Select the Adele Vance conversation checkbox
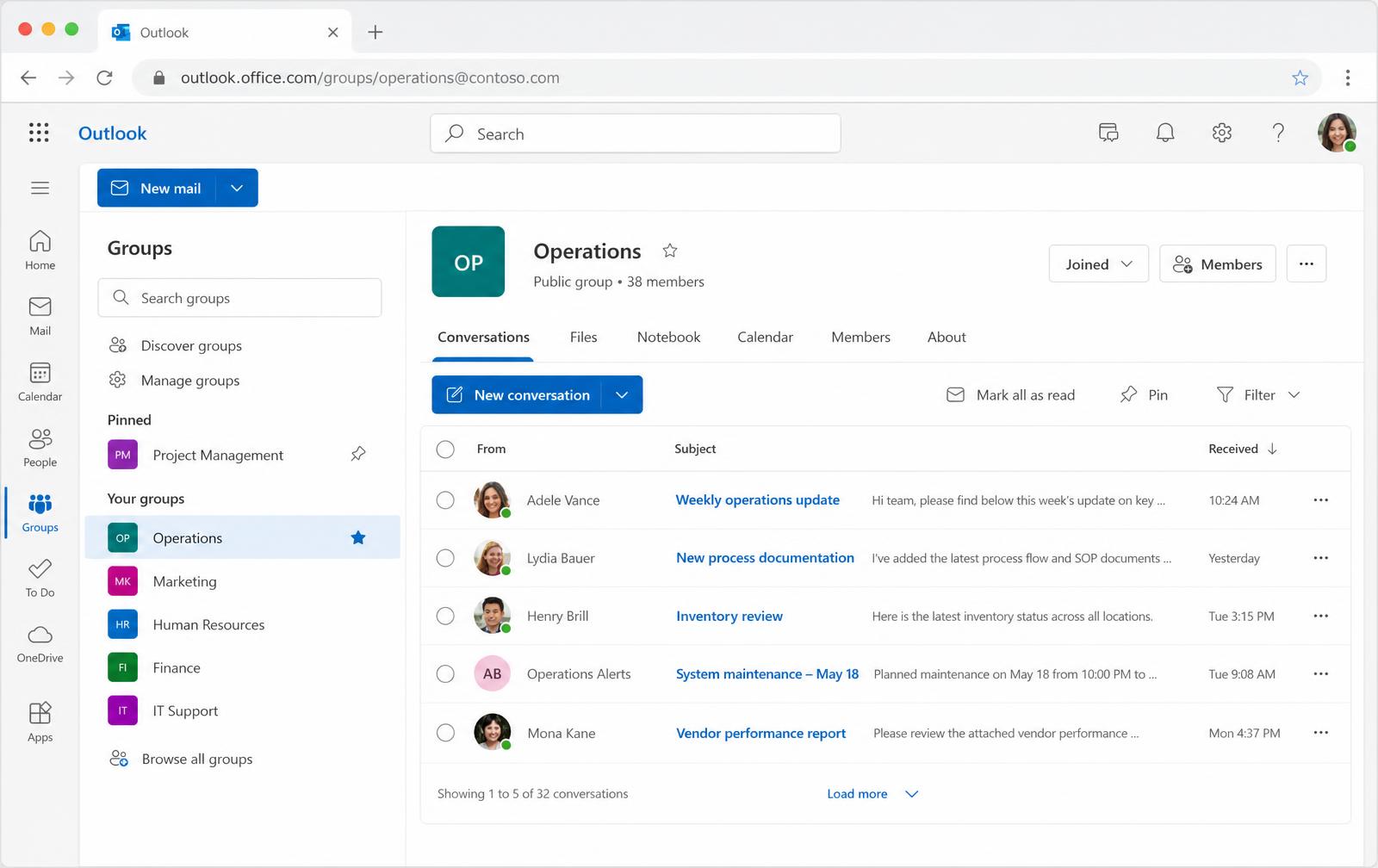The image size is (1378, 868). (x=445, y=500)
